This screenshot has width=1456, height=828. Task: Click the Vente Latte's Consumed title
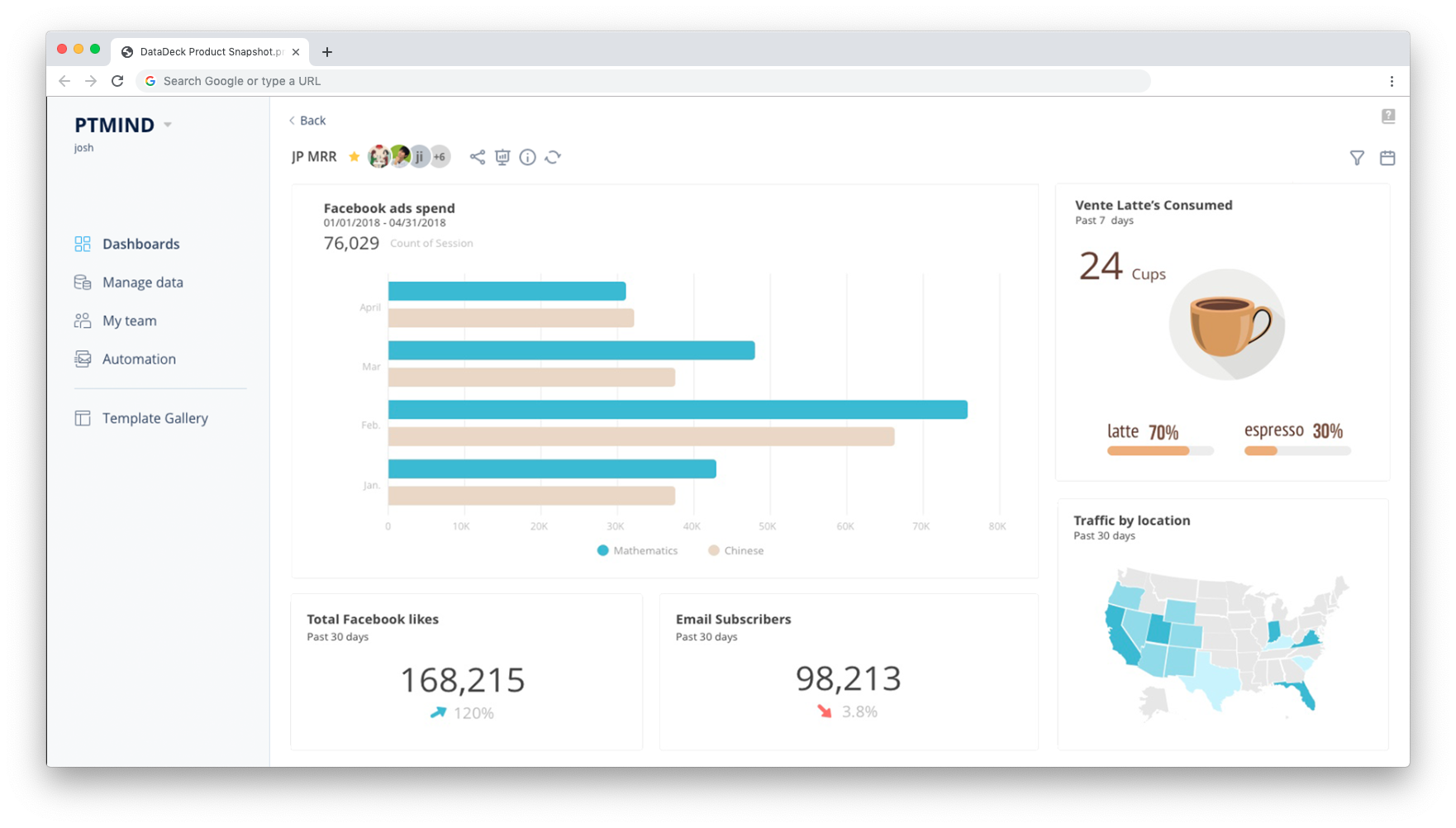click(1154, 205)
